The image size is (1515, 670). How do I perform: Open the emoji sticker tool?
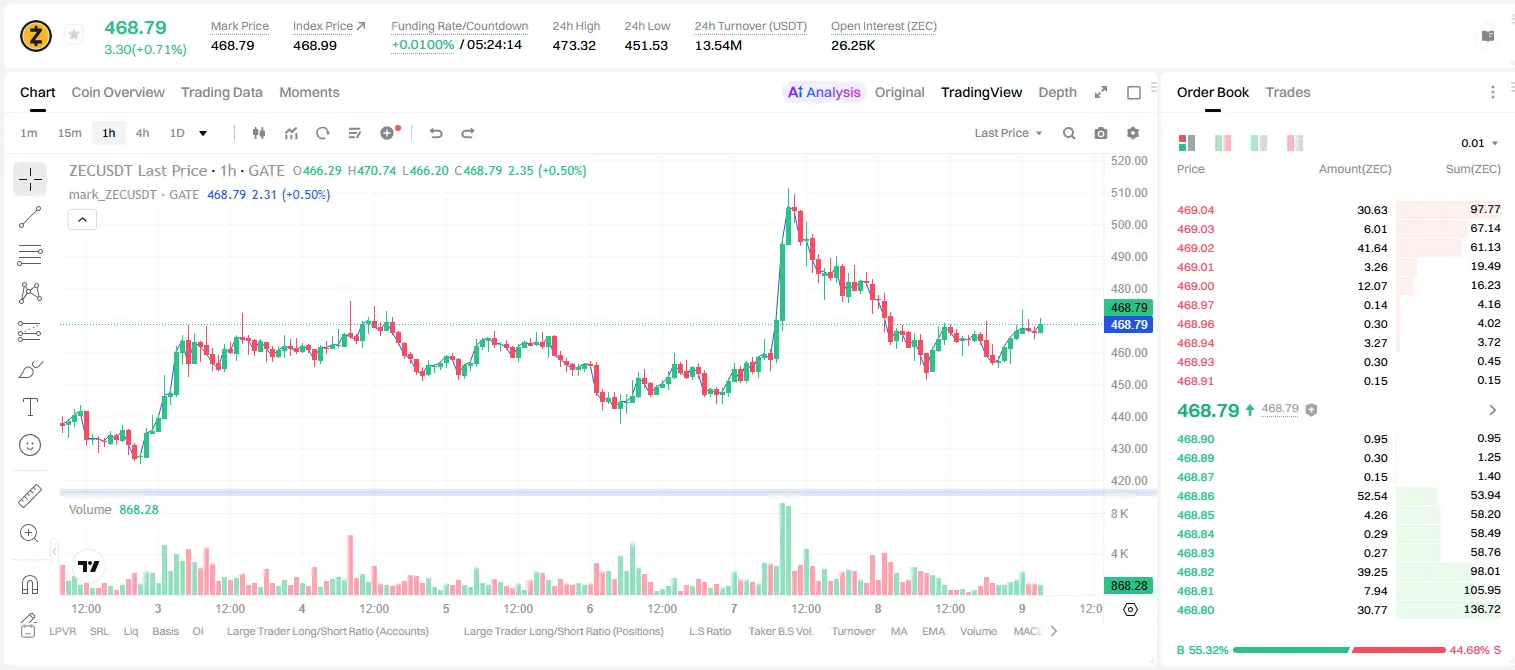30,445
